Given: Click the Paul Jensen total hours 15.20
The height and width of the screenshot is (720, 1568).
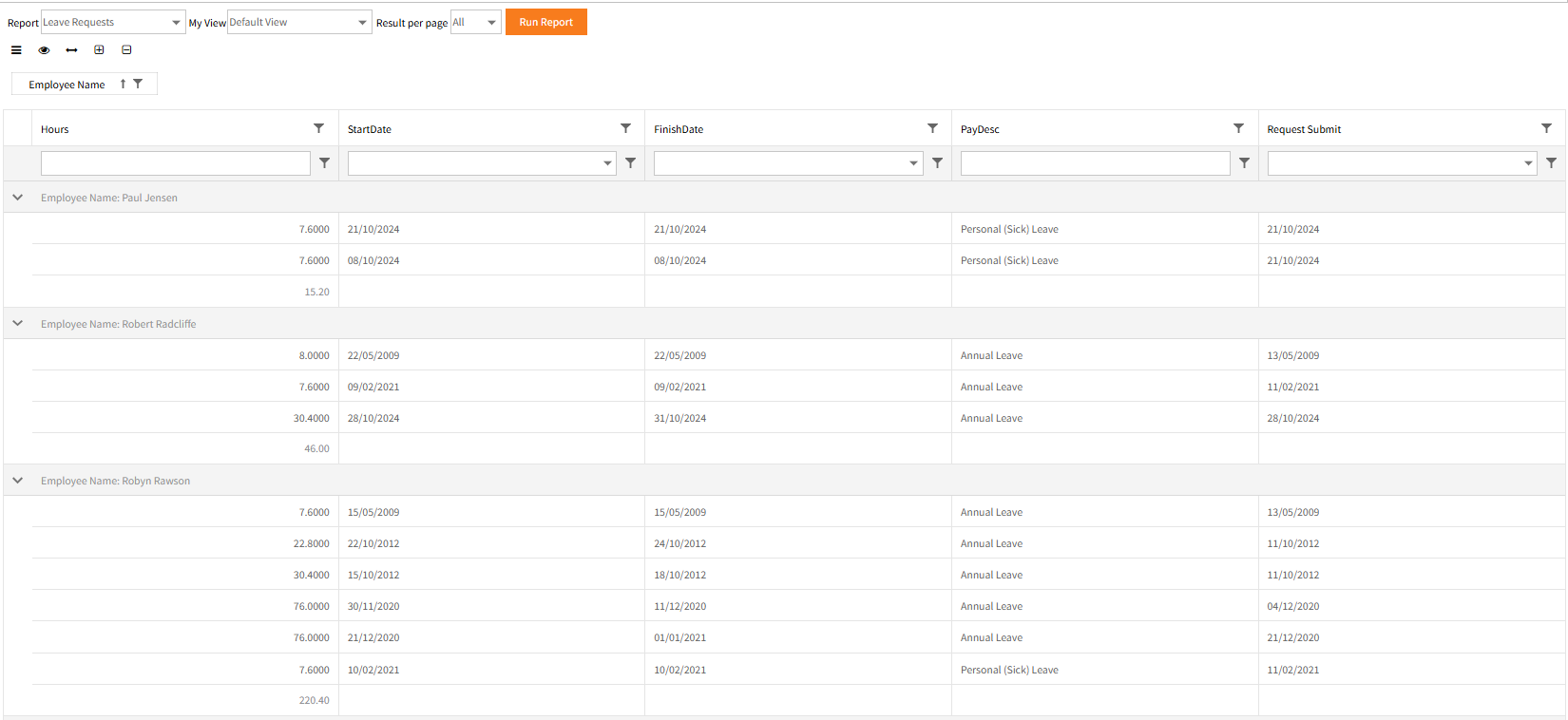Looking at the screenshot, I should click(x=316, y=292).
